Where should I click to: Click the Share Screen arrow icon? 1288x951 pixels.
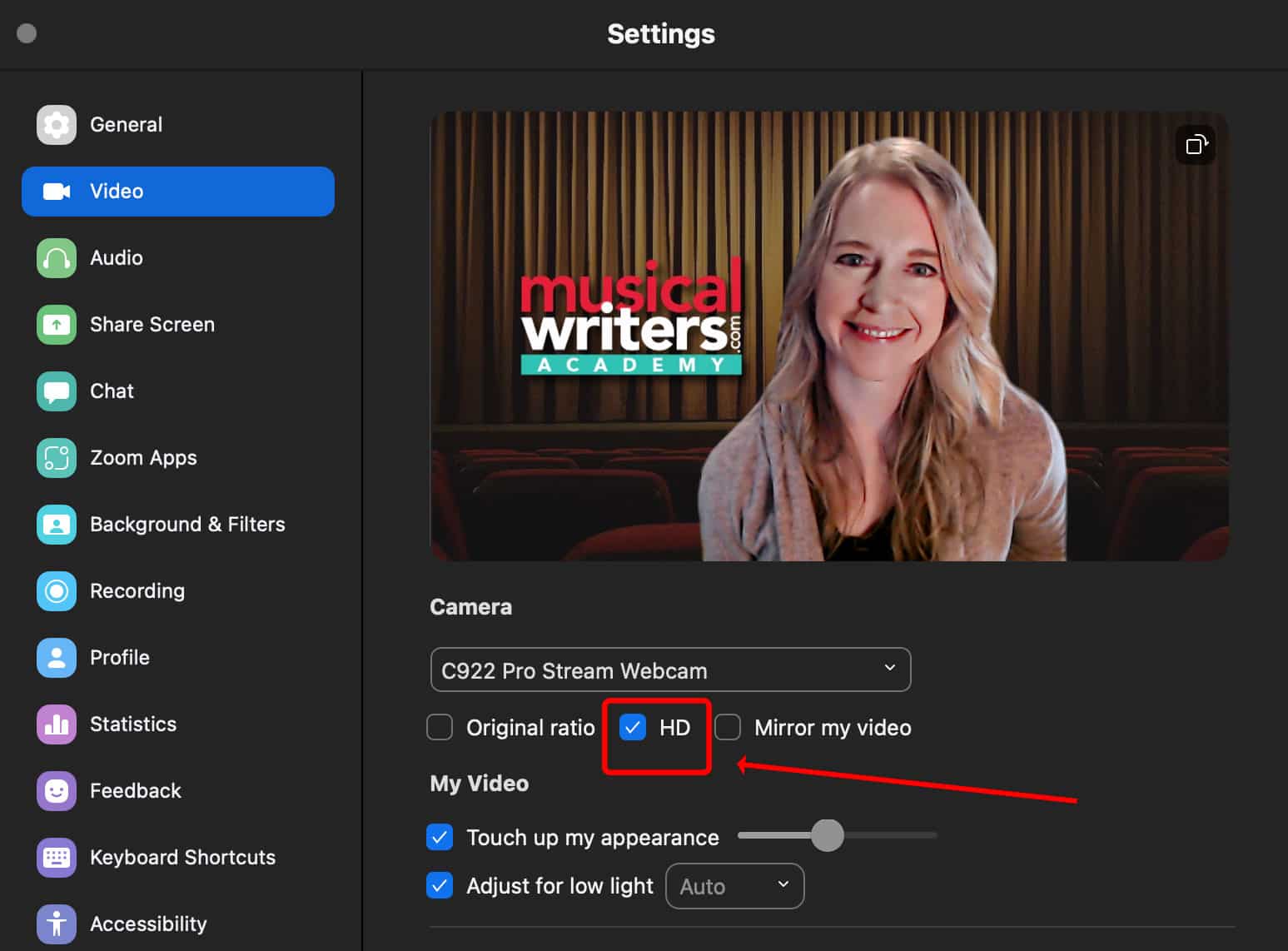coord(57,325)
